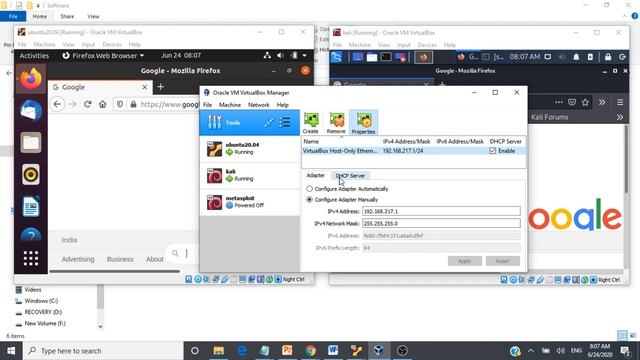This screenshot has height=360, width=640.
Task: Click the 192.168.217.1/24 cell
Action: pos(403,151)
